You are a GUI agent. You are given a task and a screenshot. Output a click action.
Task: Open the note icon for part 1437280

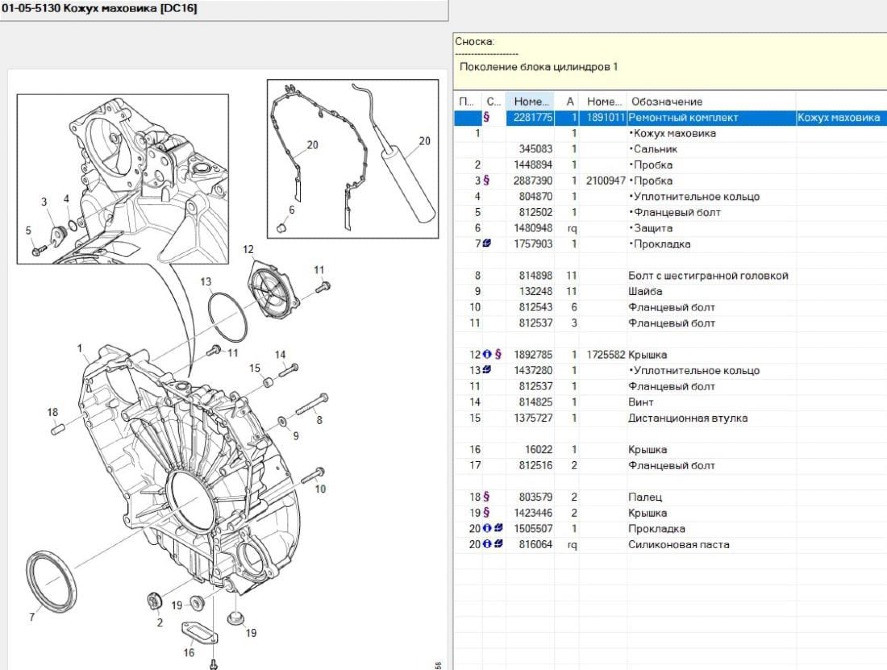pos(487,371)
